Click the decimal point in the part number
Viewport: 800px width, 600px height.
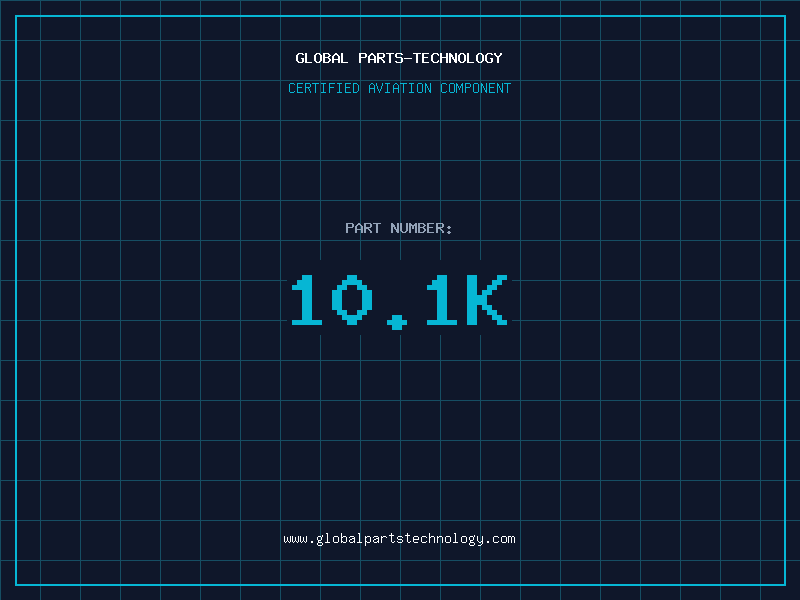click(398, 321)
